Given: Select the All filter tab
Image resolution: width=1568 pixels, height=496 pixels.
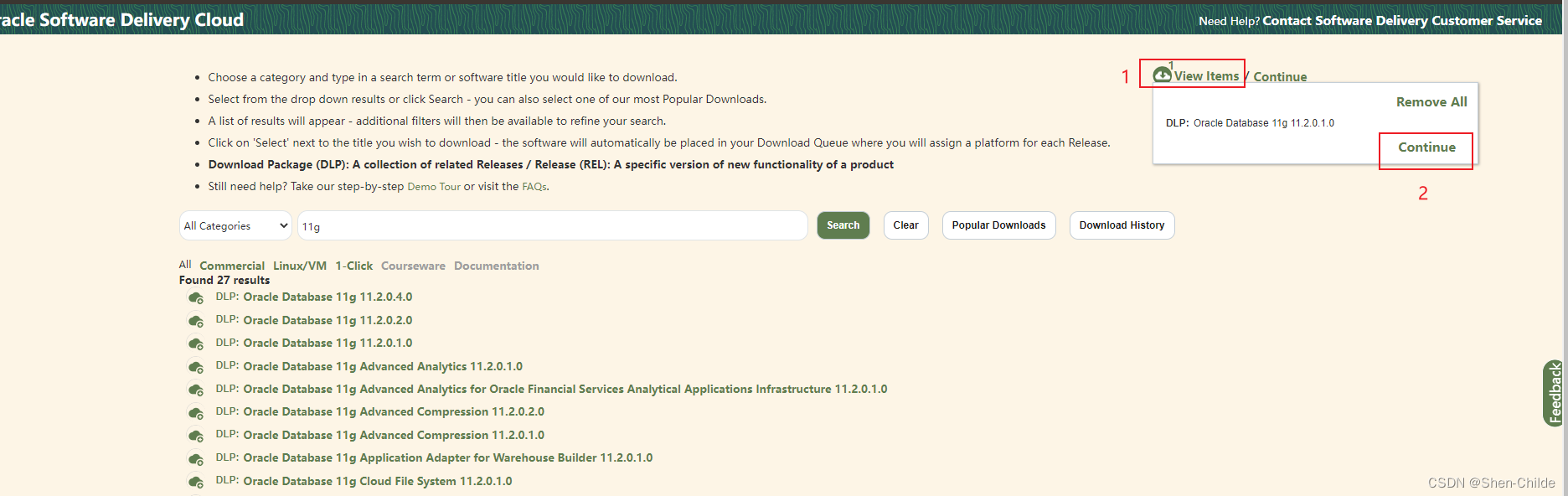Looking at the screenshot, I should click(x=185, y=265).
